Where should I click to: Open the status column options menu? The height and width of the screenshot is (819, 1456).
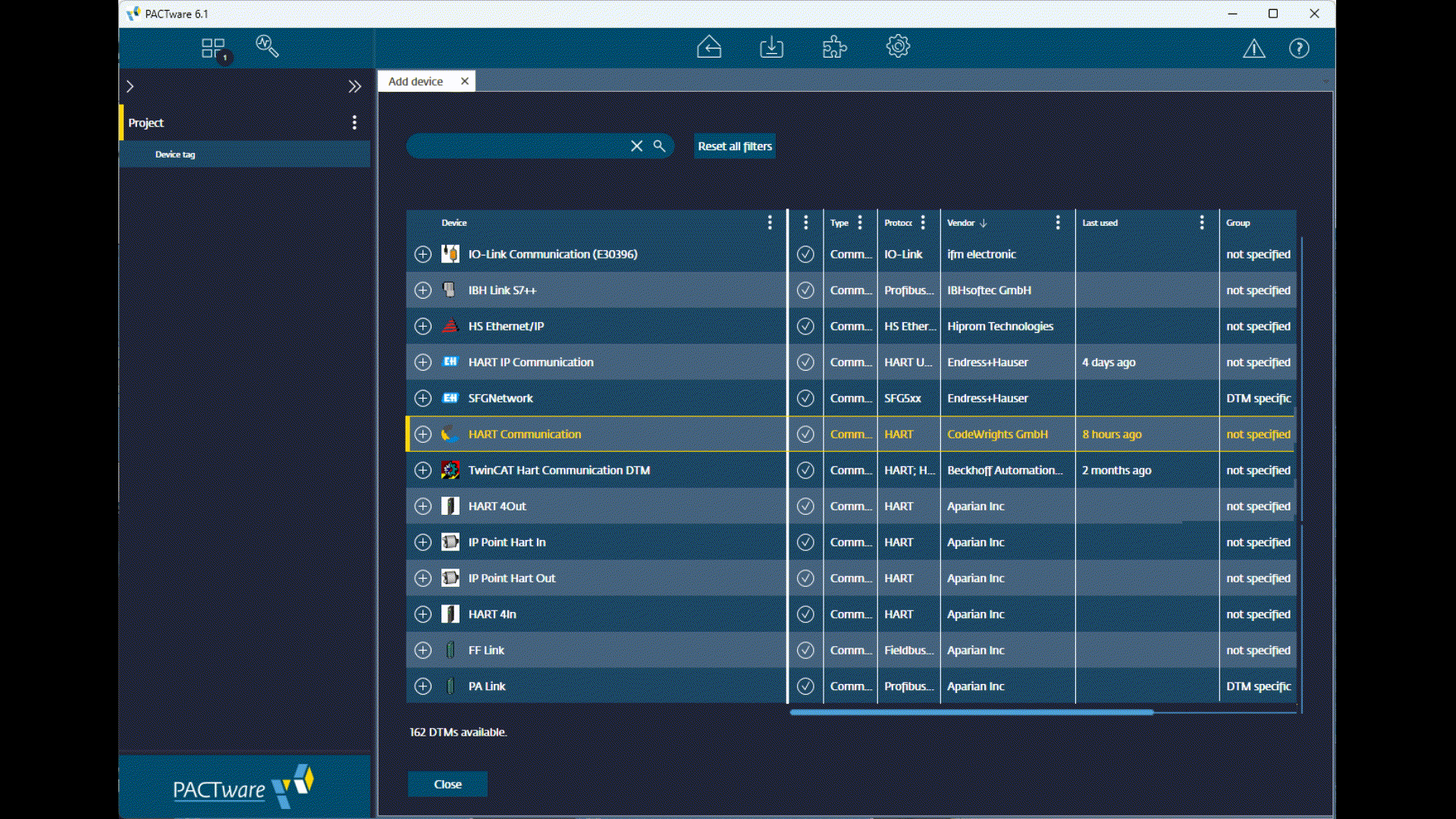(x=806, y=222)
